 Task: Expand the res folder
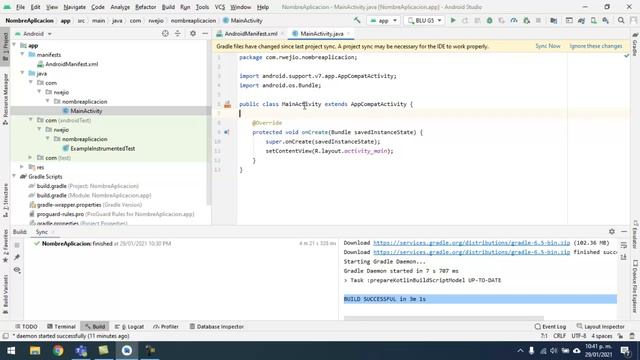[22, 167]
